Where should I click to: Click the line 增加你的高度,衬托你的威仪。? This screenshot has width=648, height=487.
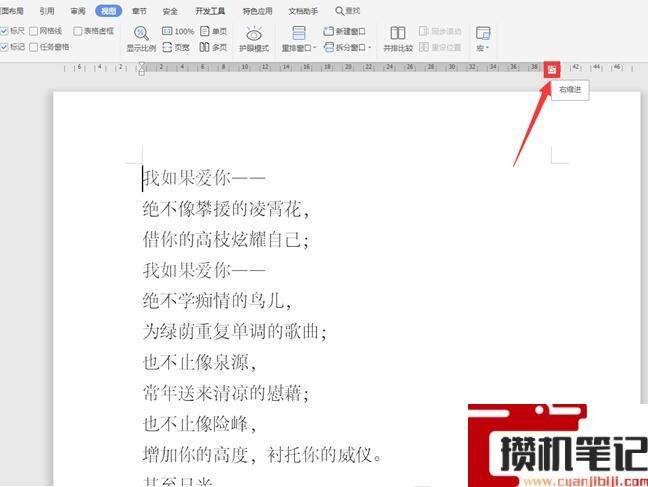[x=262, y=455]
